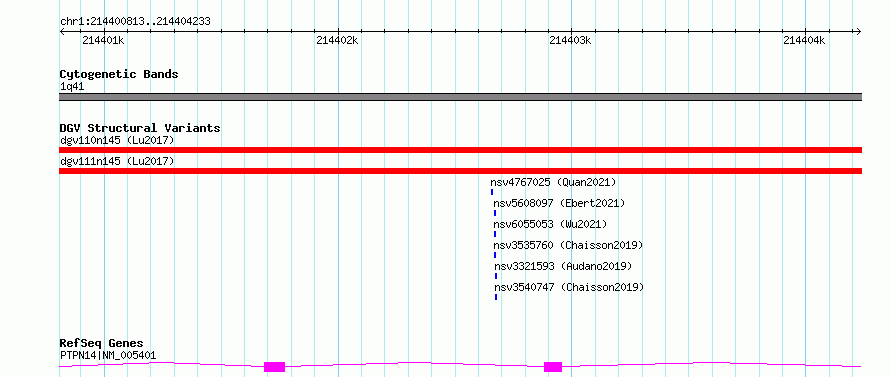Open variant nsv3321593 (Audano2019)

[x=562, y=266]
